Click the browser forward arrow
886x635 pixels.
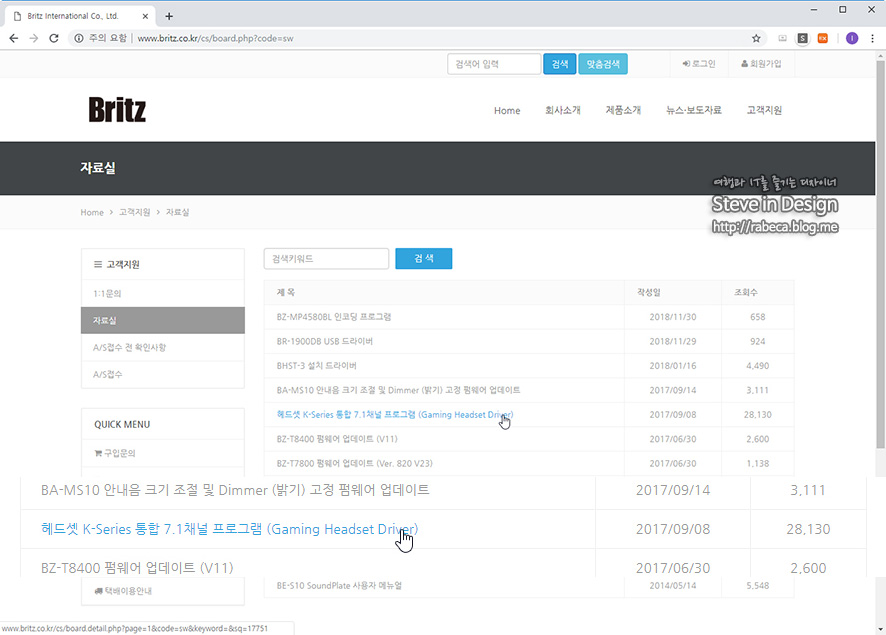point(34,38)
